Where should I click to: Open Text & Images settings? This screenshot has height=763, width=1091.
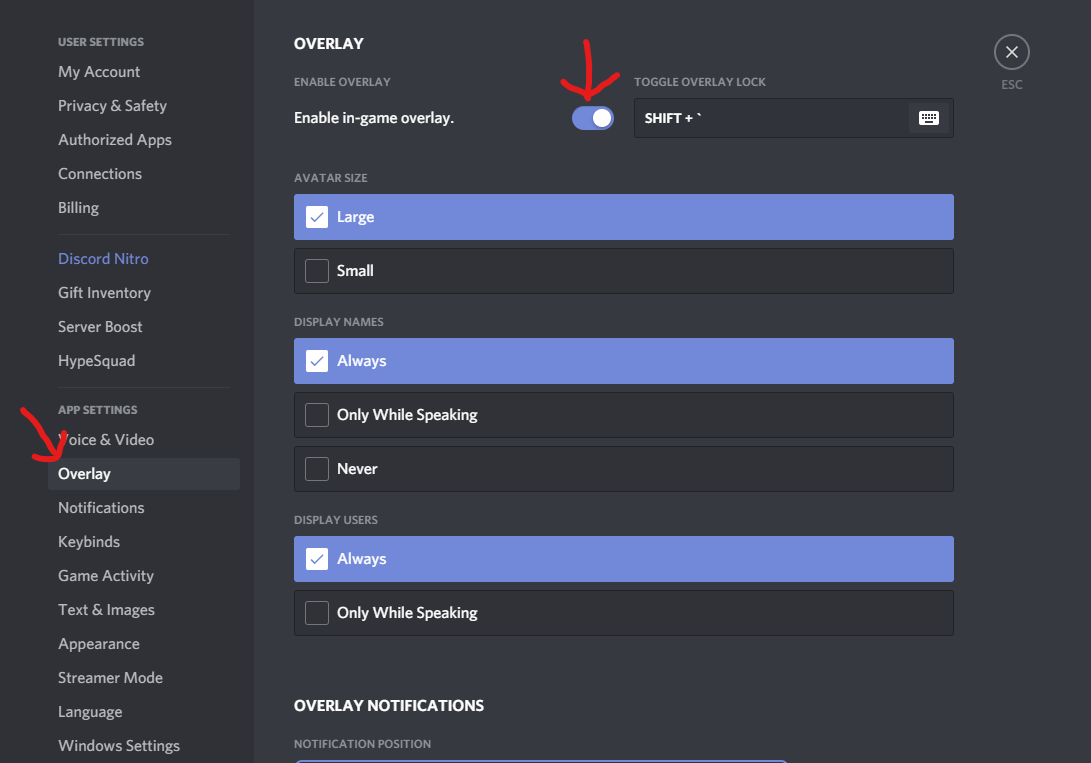[106, 610]
